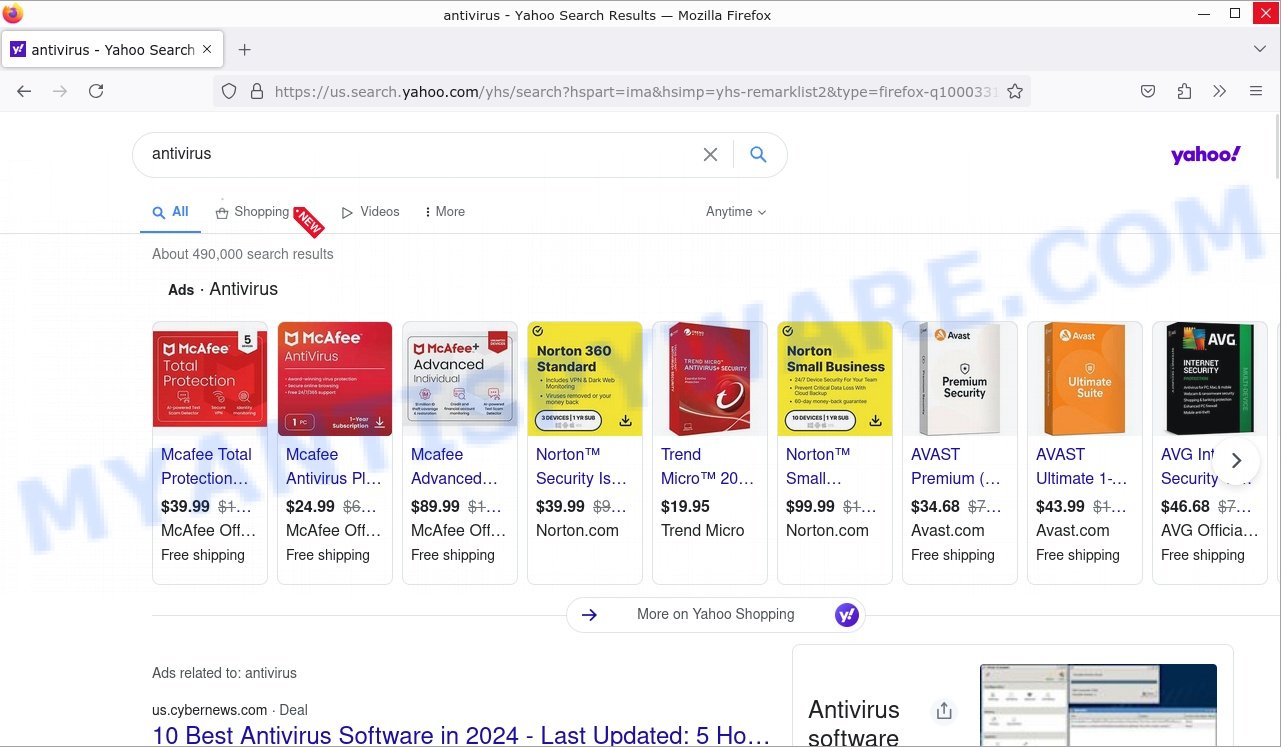Screen dimensions: 1281x747
Task: Expand the list all tabs chevron
Action: coord(1259,49)
